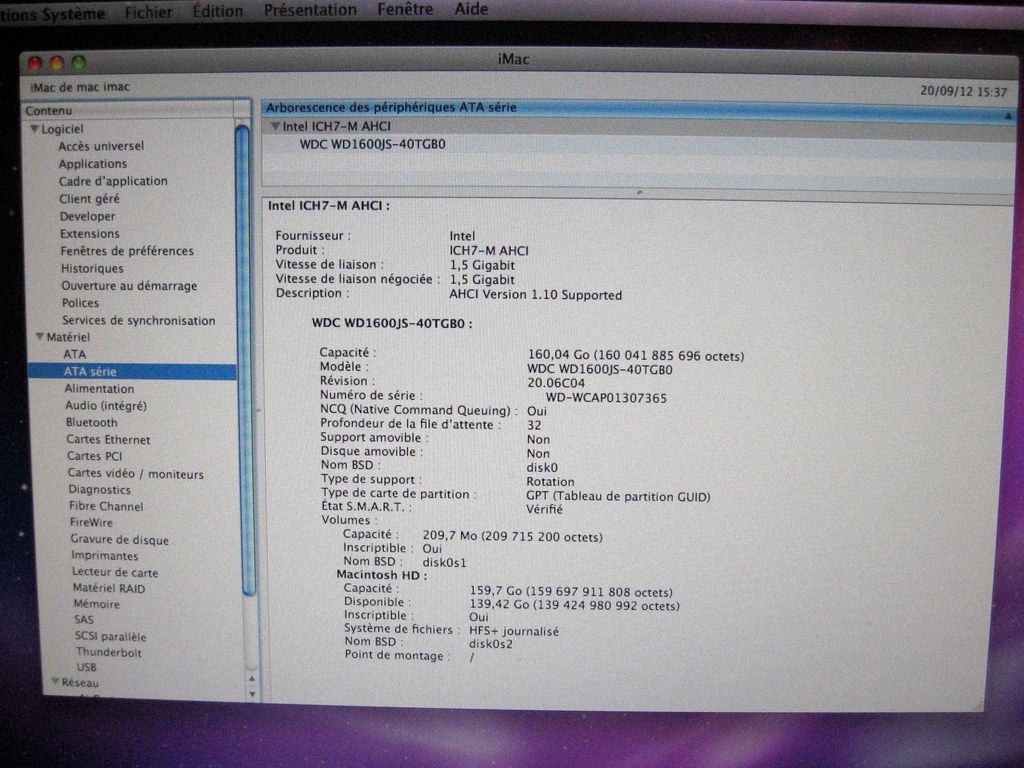Open the Fenêtre menu
1024x768 pixels.
tap(405, 9)
